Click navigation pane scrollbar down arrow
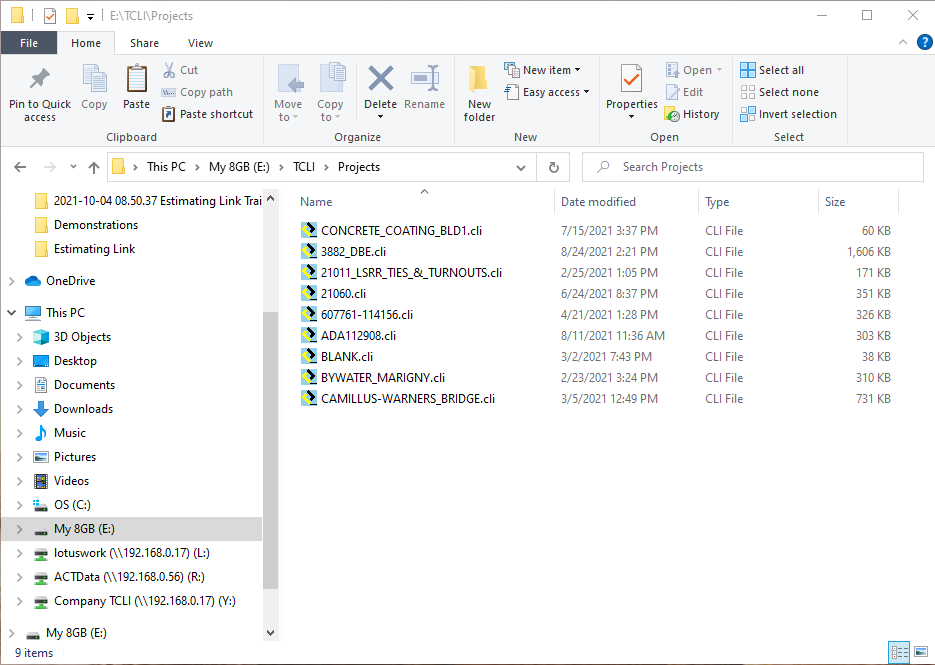The height and width of the screenshot is (665, 935). [x=271, y=633]
